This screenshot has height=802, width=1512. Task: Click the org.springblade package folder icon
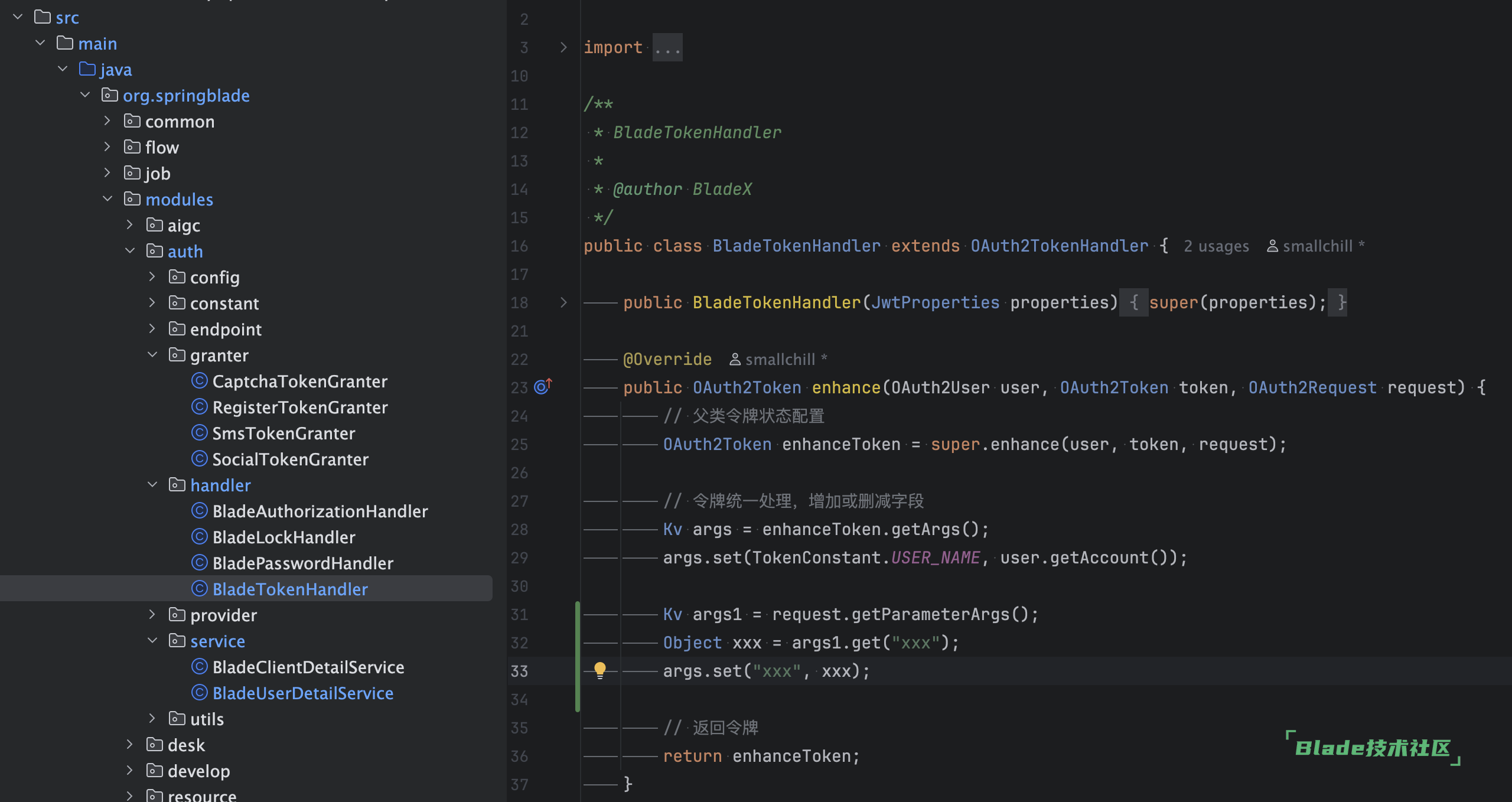pos(109,95)
